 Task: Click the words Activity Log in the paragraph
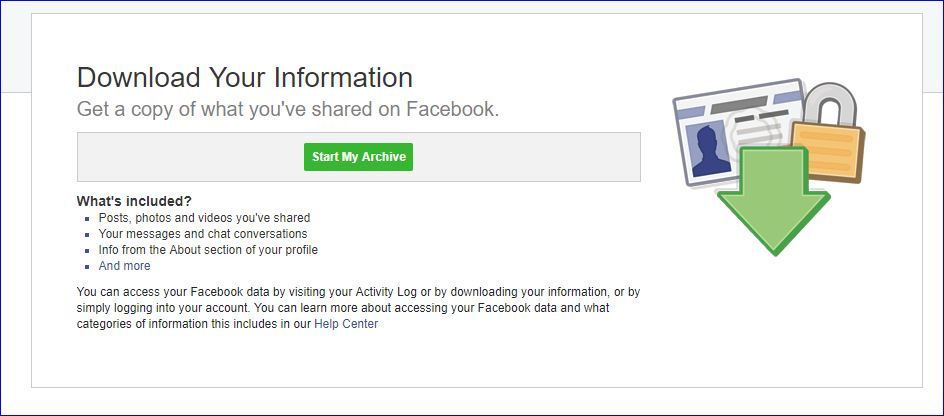point(385,292)
